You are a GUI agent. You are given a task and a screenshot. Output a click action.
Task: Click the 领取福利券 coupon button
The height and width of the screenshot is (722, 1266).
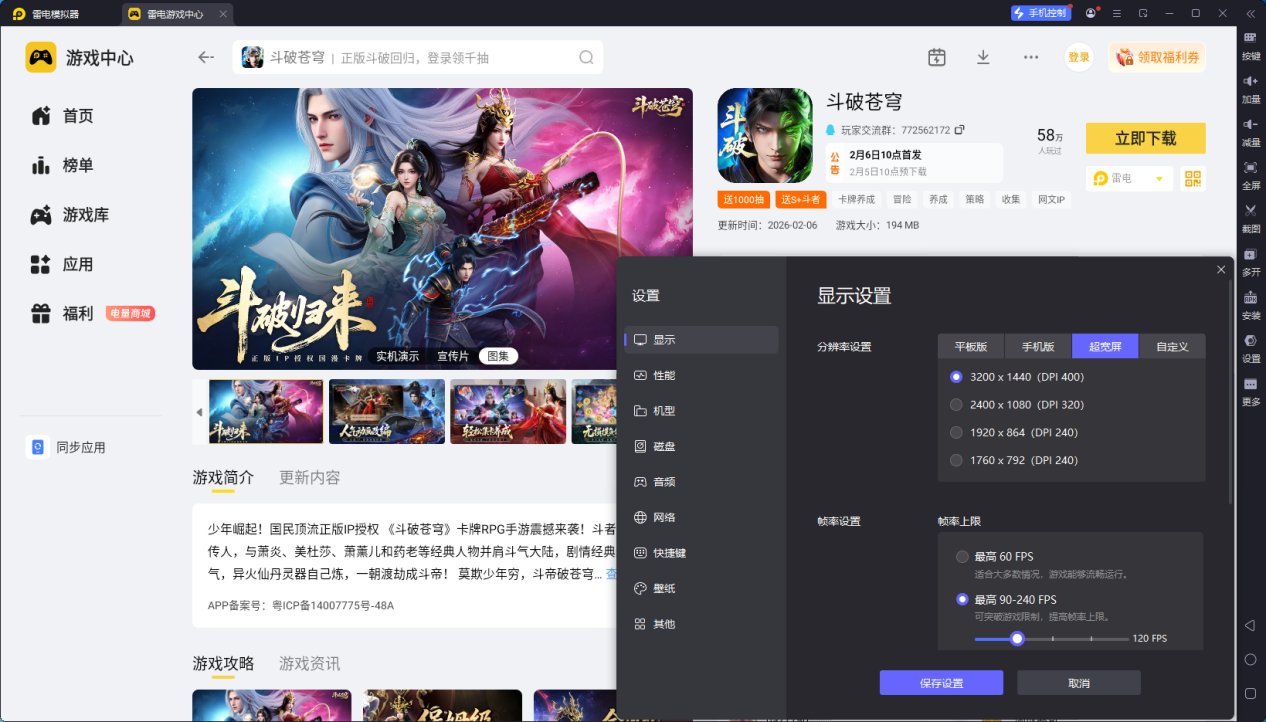[1157, 57]
